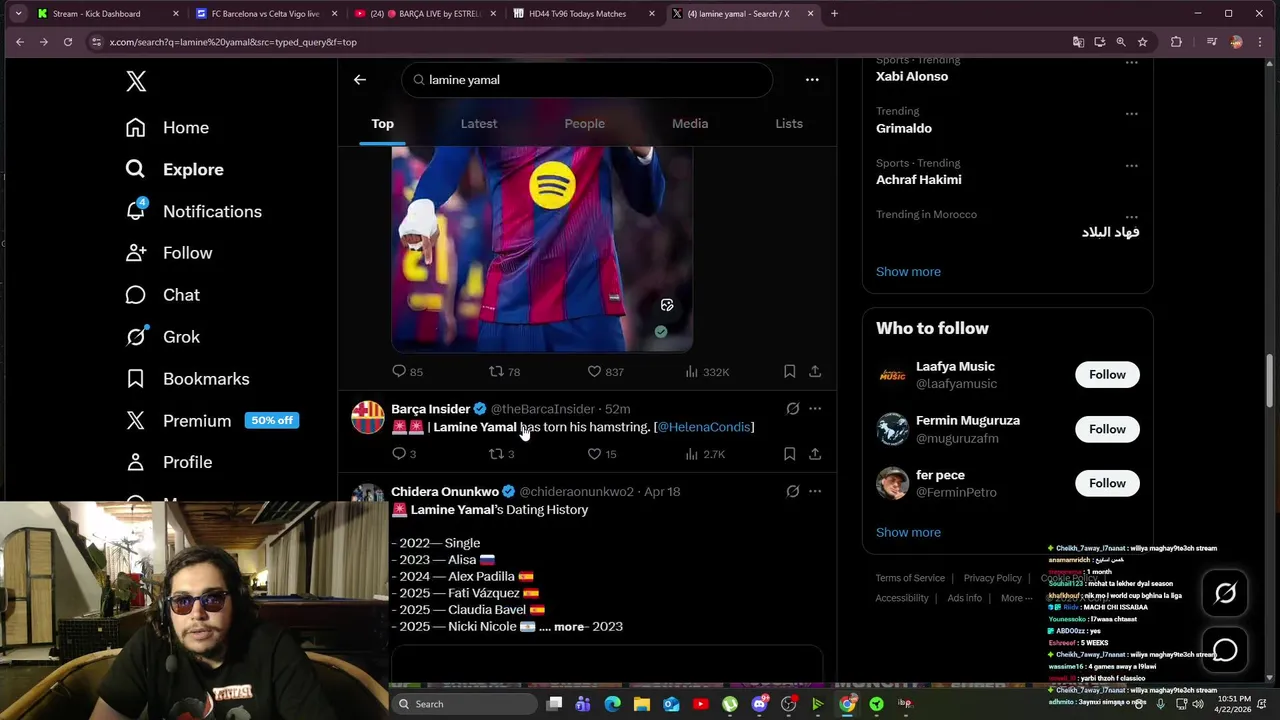The image size is (1280, 720).
Task: Click the image edit icon on the photo
Action: pos(667,305)
